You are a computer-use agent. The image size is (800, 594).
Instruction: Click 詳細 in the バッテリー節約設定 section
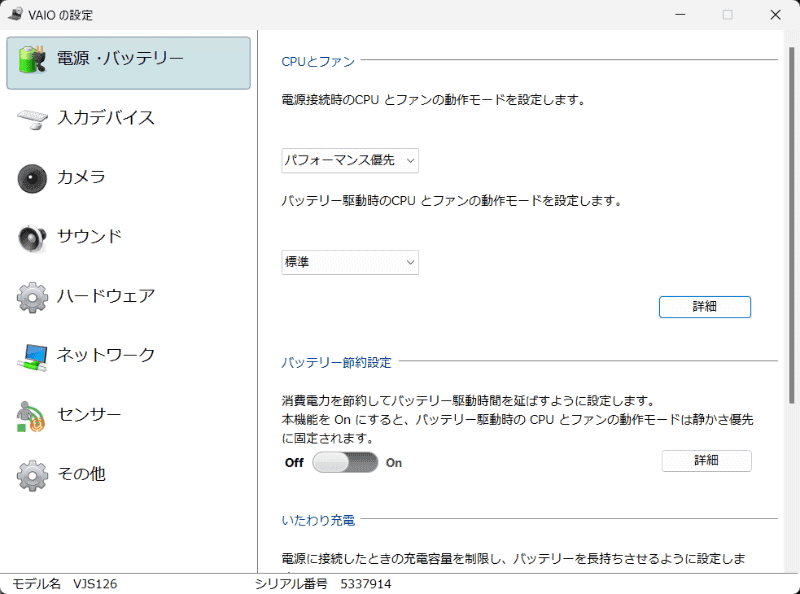pyautogui.click(x=706, y=461)
